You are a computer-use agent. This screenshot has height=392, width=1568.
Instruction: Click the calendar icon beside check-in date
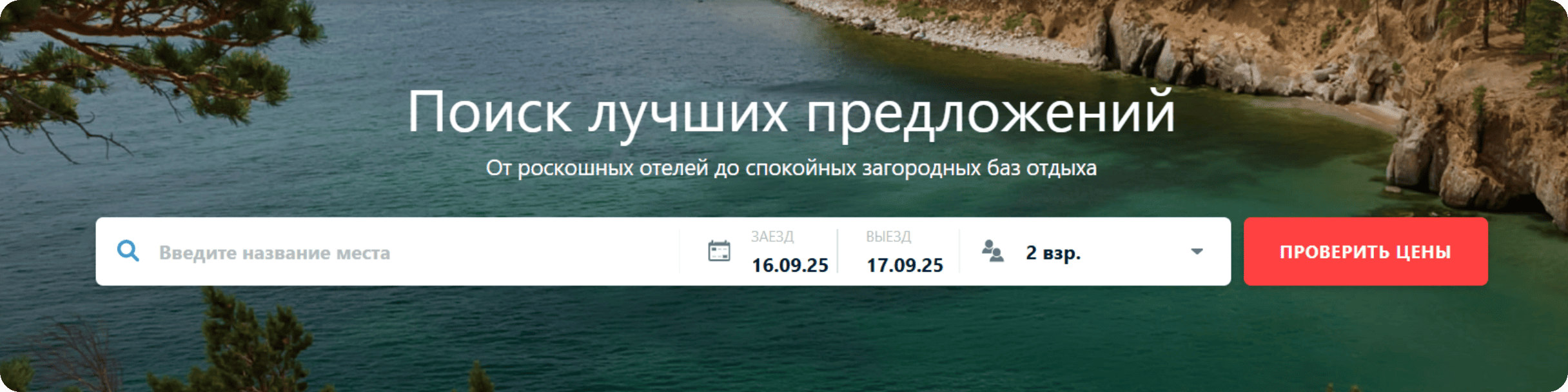[x=719, y=251]
